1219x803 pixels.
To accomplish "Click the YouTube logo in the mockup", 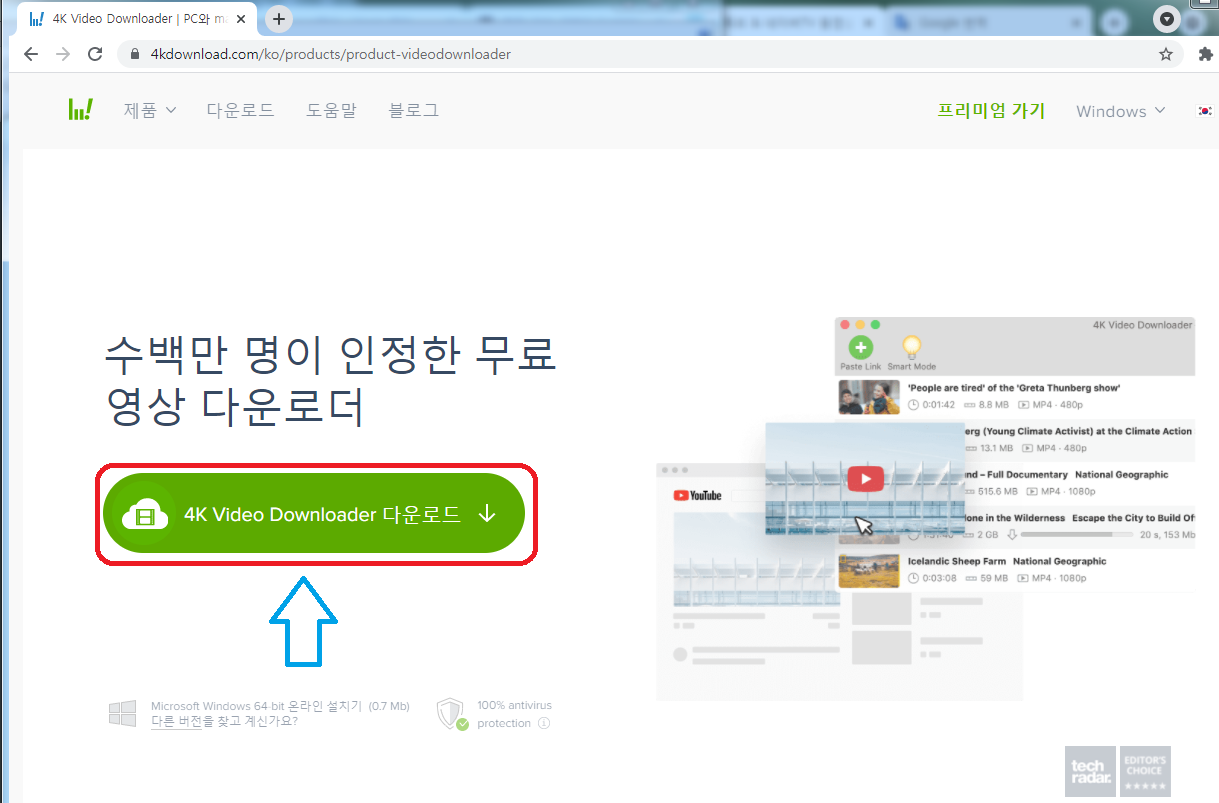I will (697, 495).
